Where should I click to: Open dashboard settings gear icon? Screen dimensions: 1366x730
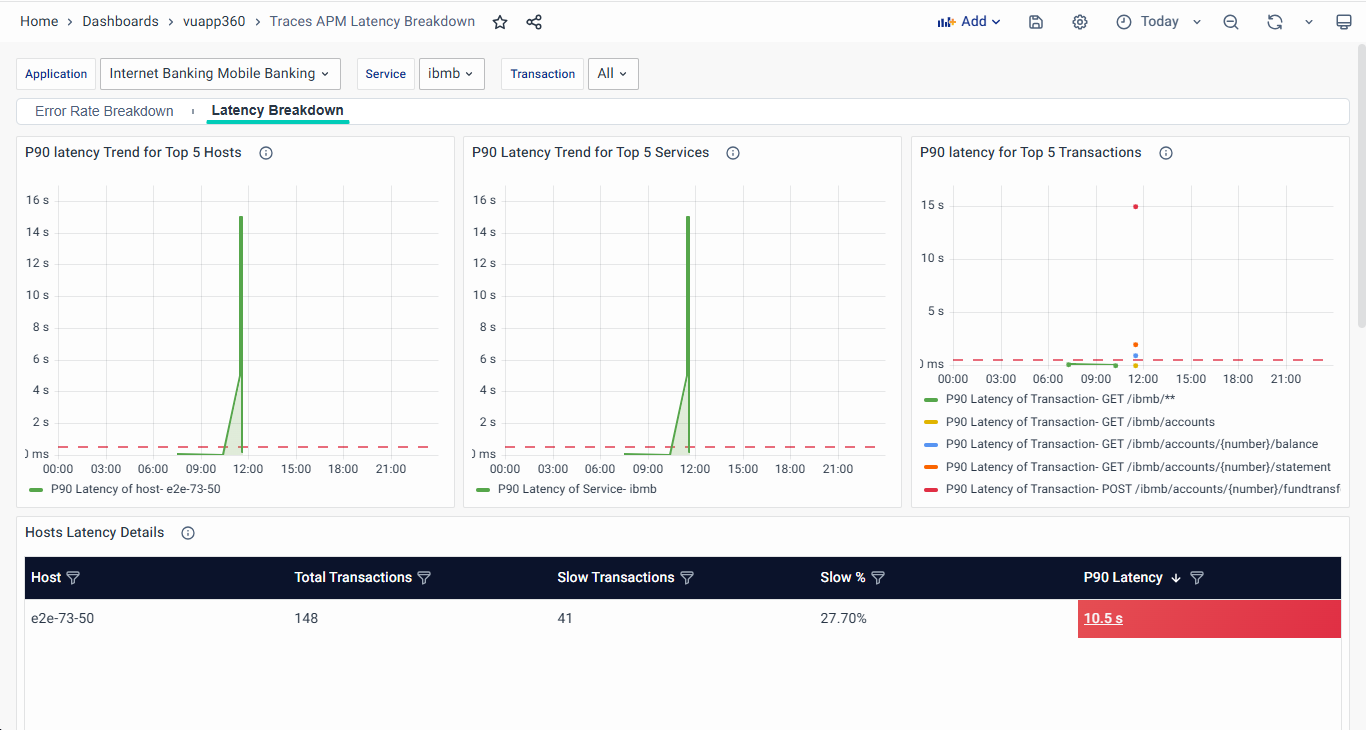[1080, 22]
